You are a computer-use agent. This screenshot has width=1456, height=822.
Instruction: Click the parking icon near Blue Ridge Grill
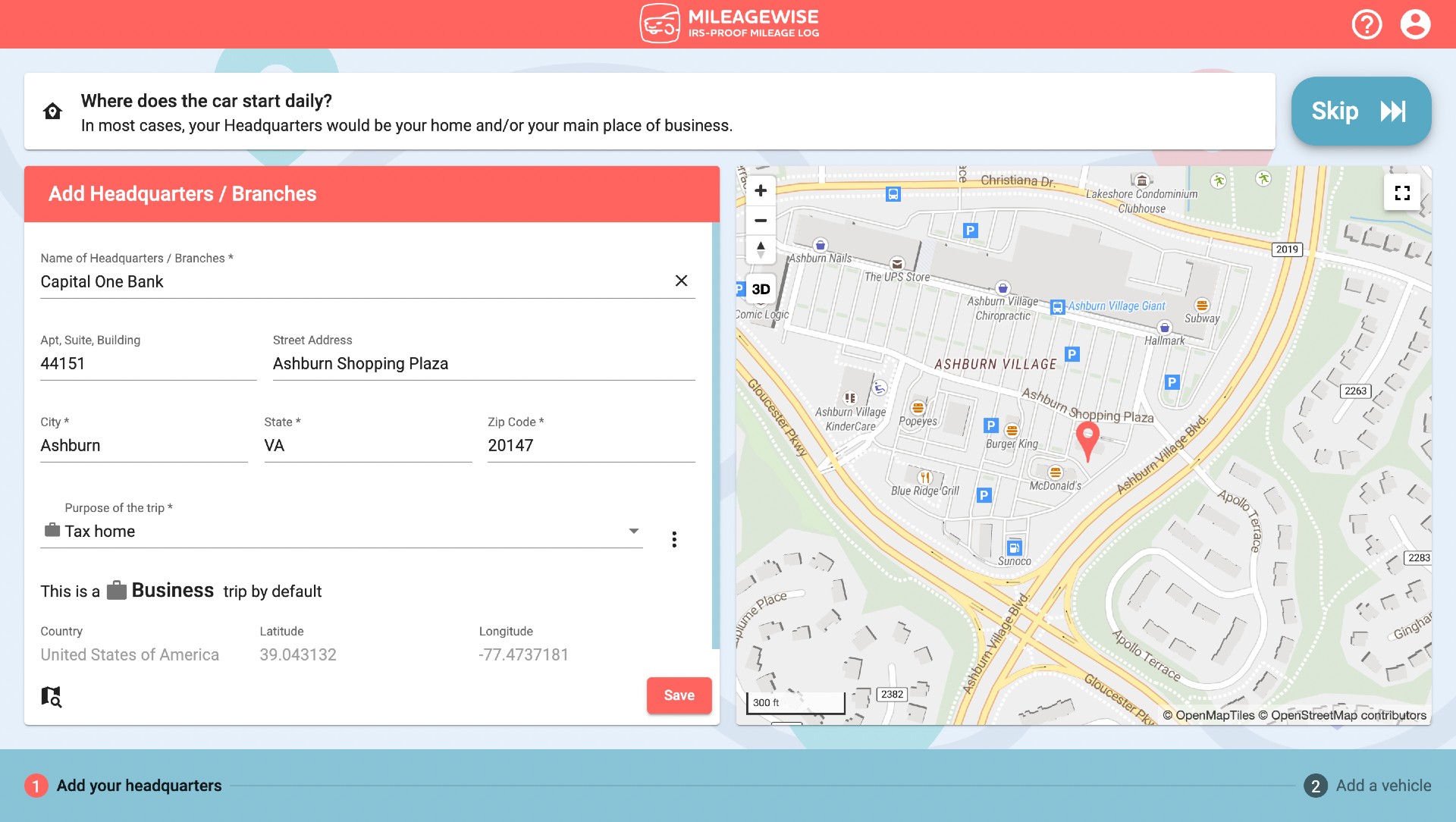click(x=984, y=495)
